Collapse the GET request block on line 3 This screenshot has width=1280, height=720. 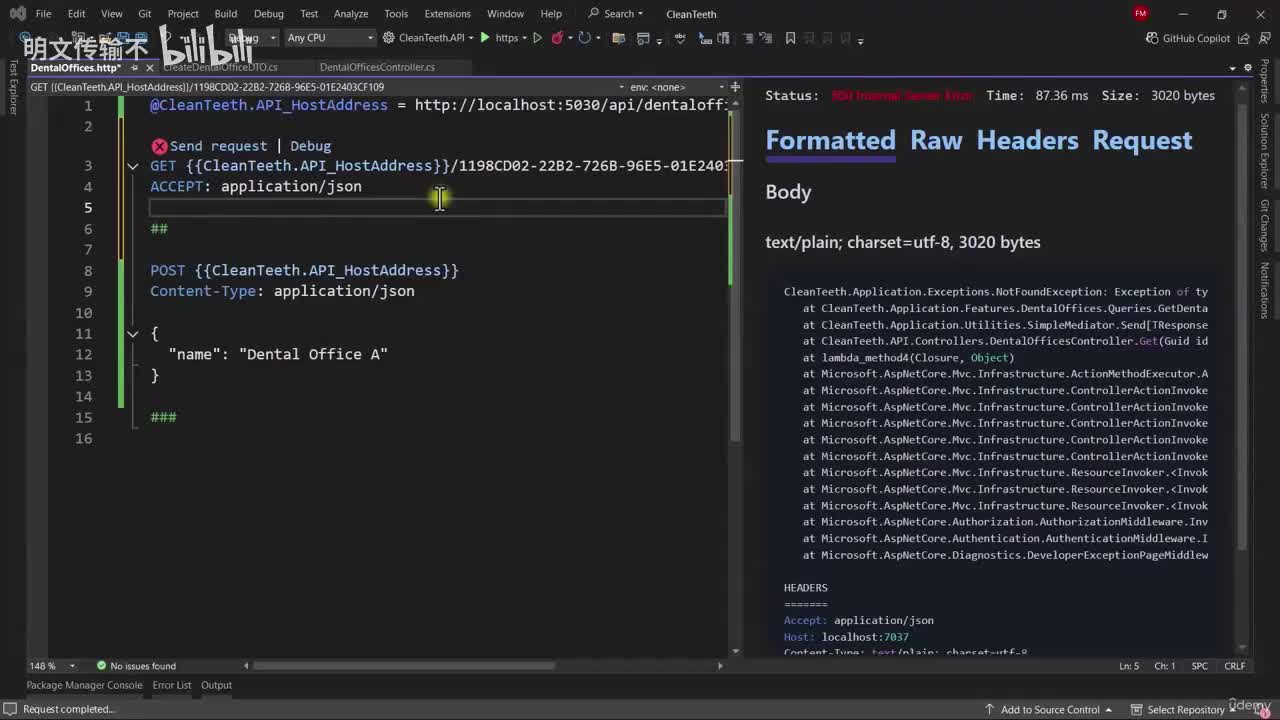point(133,166)
